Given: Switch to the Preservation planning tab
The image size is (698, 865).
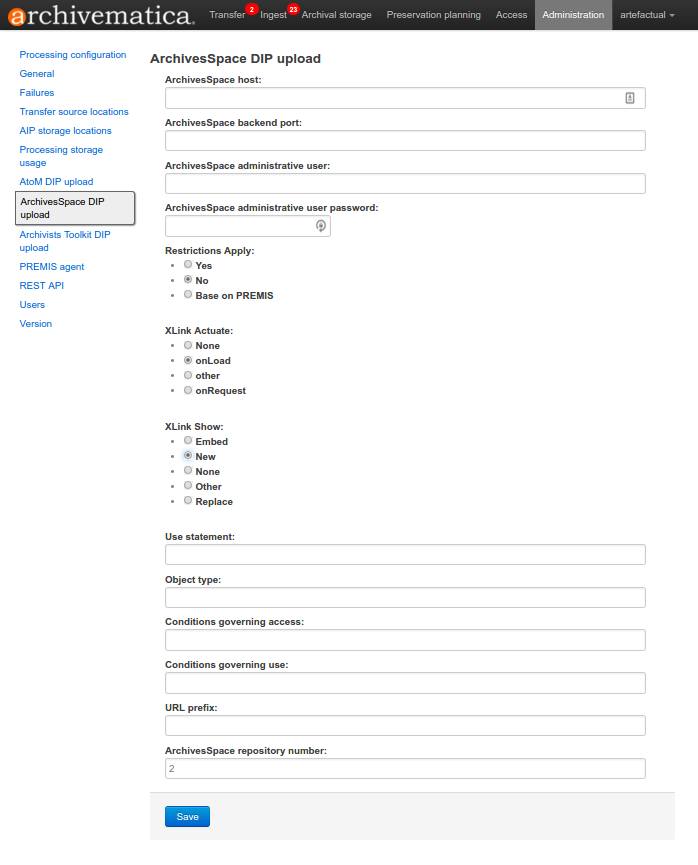Looking at the screenshot, I should (433, 15).
